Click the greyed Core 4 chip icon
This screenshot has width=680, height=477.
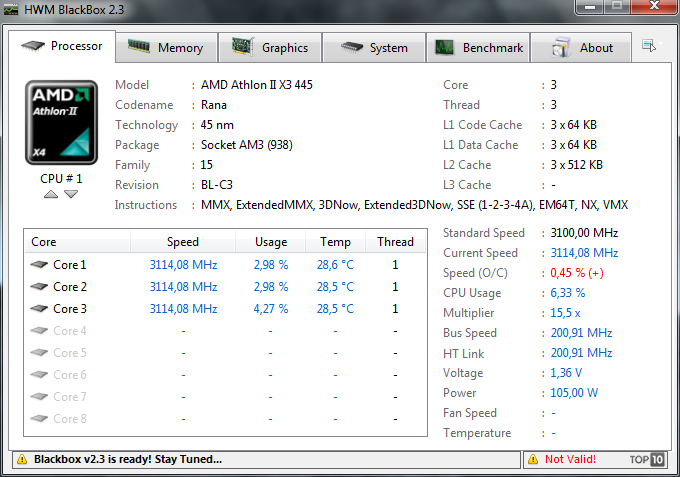coord(39,331)
